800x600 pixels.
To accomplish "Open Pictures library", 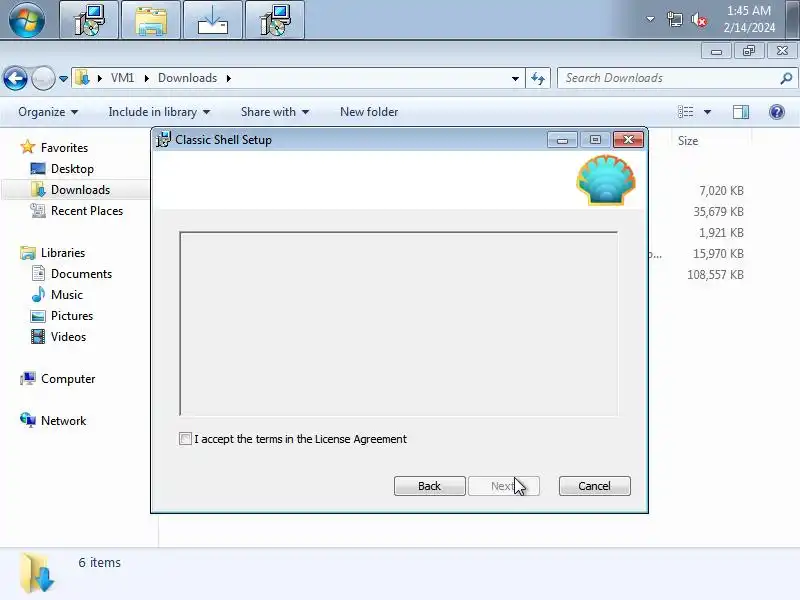I will tap(72, 316).
